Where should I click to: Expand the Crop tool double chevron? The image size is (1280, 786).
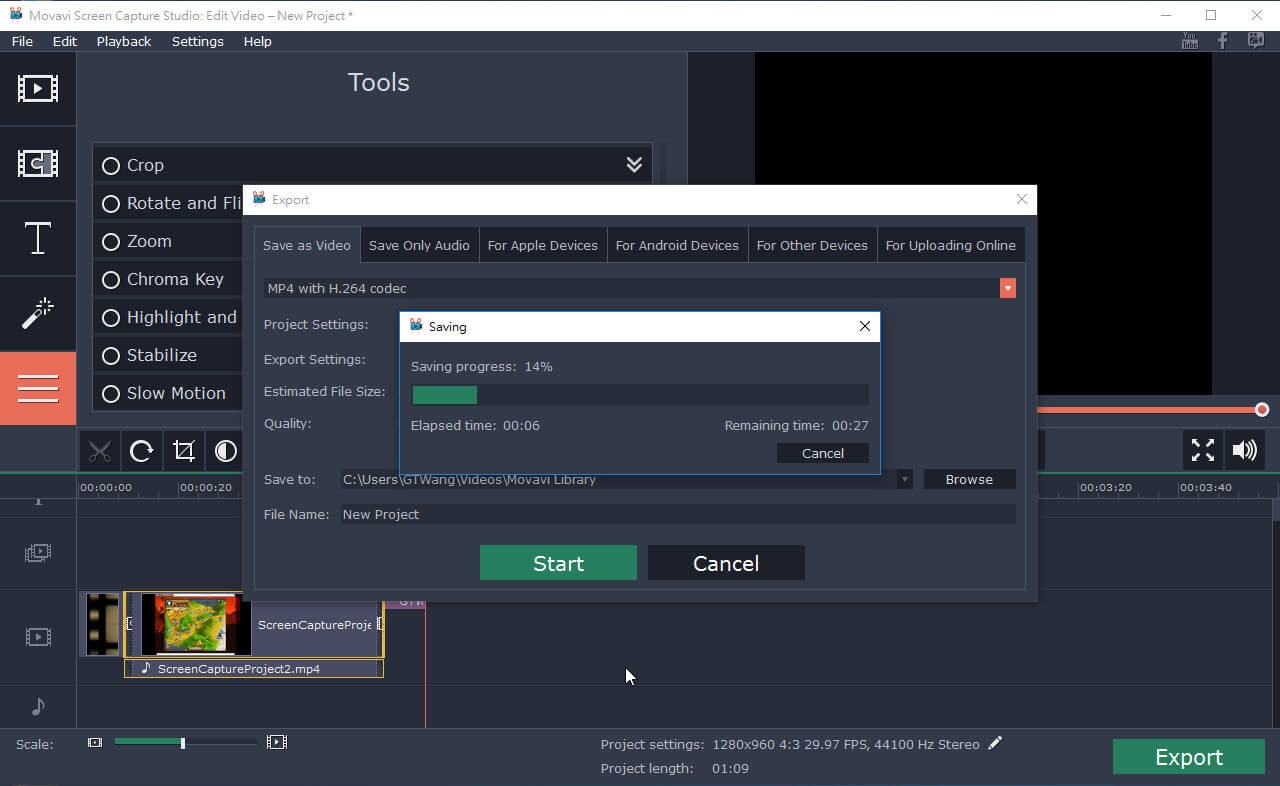pyautogui.click(x=634, y=165)
